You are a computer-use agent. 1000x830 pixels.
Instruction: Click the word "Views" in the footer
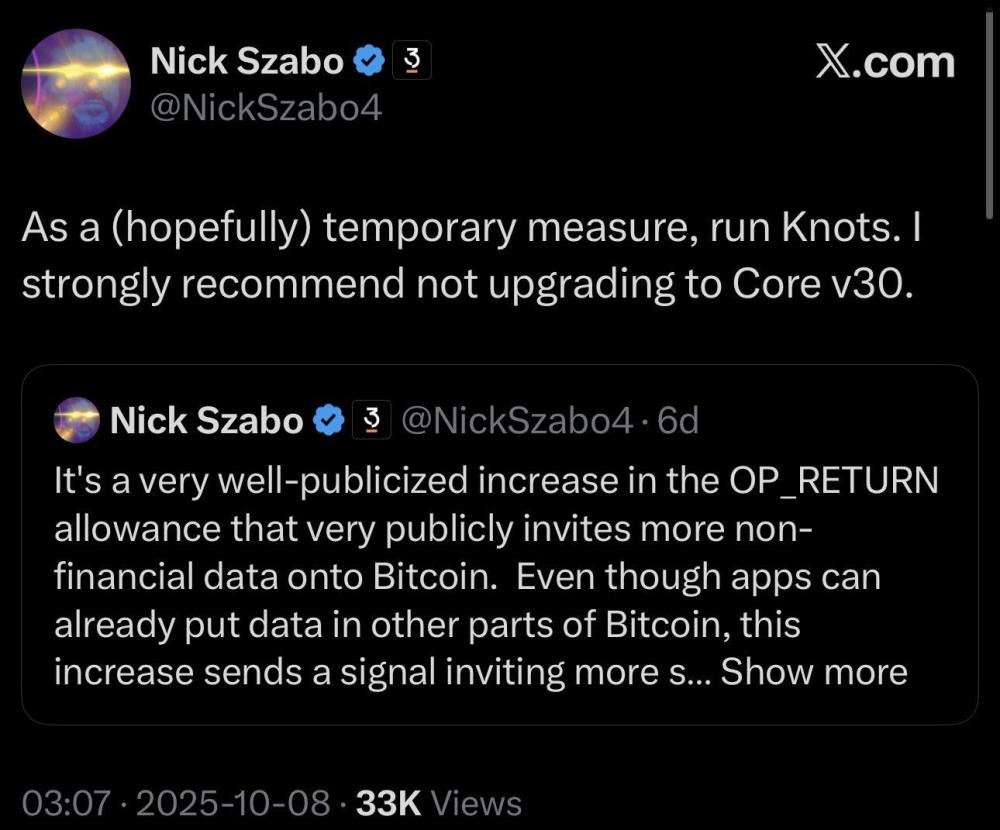coord(477,803)
